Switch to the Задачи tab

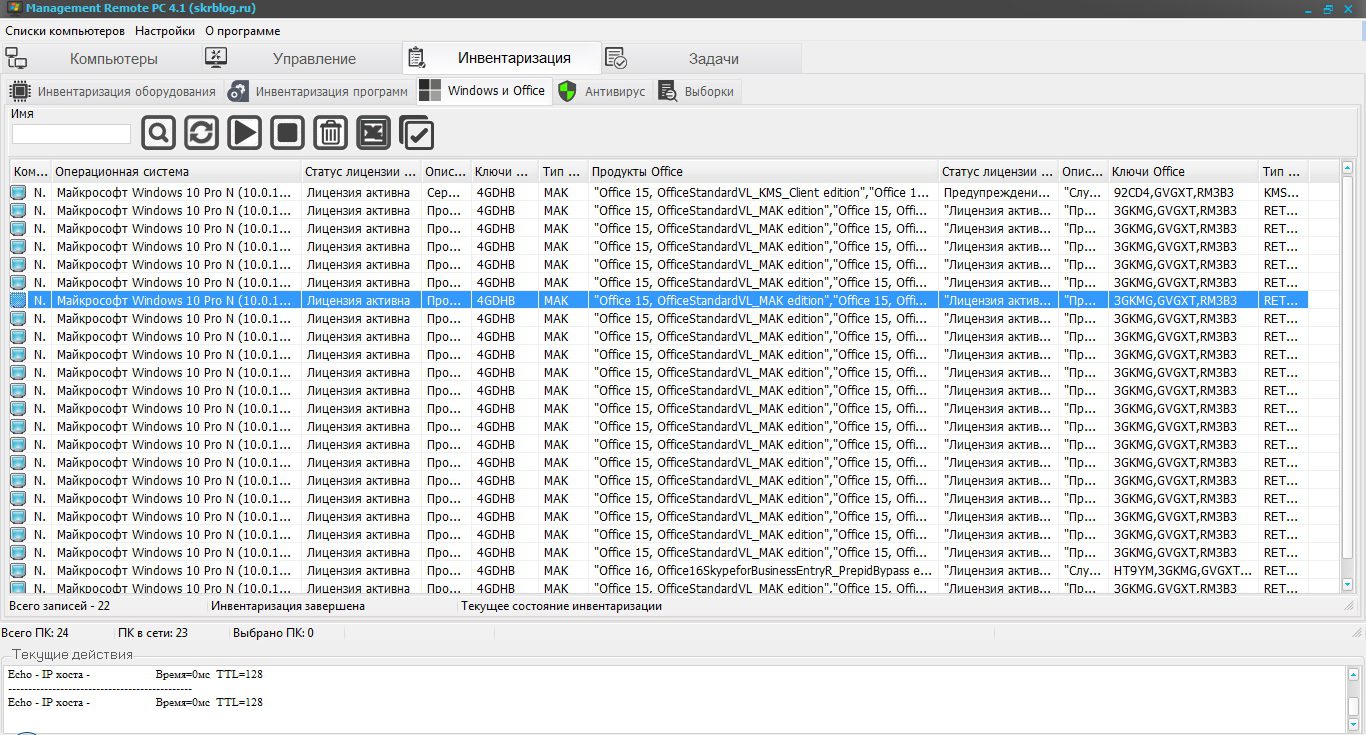tap(702, 58)
